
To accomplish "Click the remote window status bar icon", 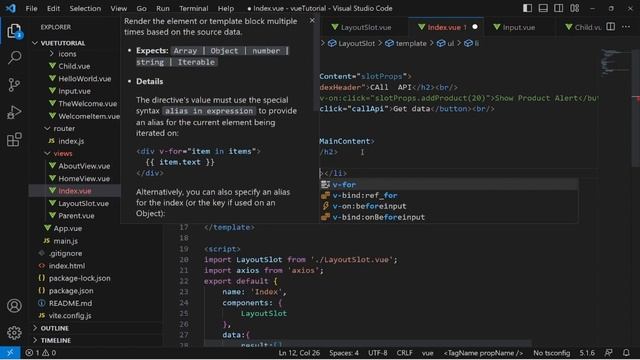I will (10, 353).
